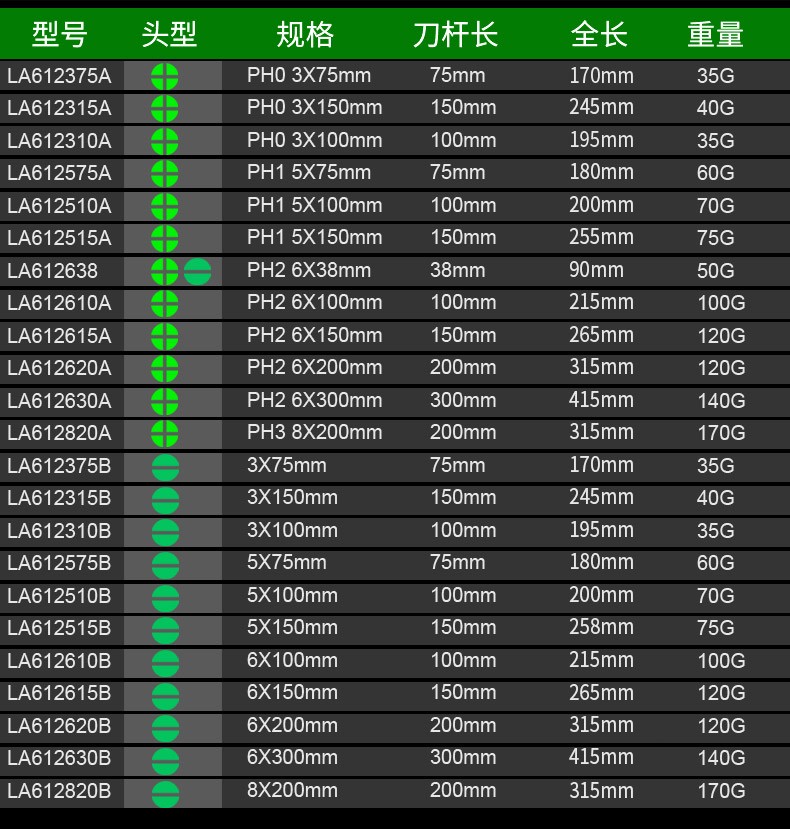Viewport: 790px width, 829px height.
Task: Select model number LA612820B
Action: [x=59, y=791]
